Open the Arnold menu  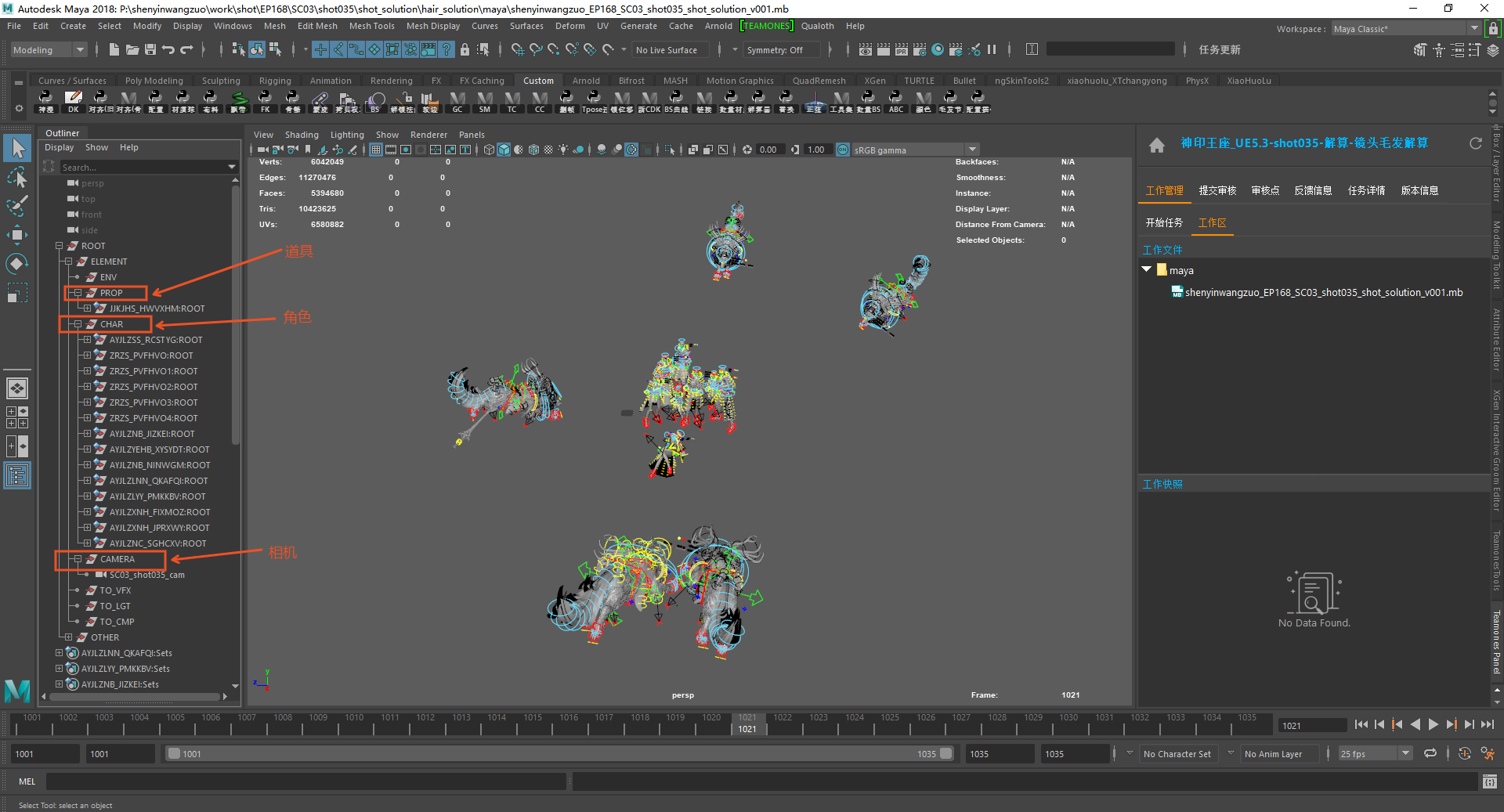pos(718,26)
